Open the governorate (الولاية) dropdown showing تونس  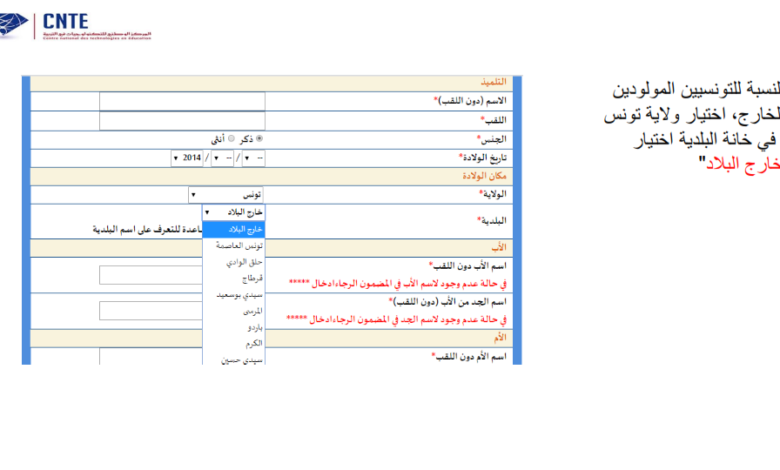point(226,194)
